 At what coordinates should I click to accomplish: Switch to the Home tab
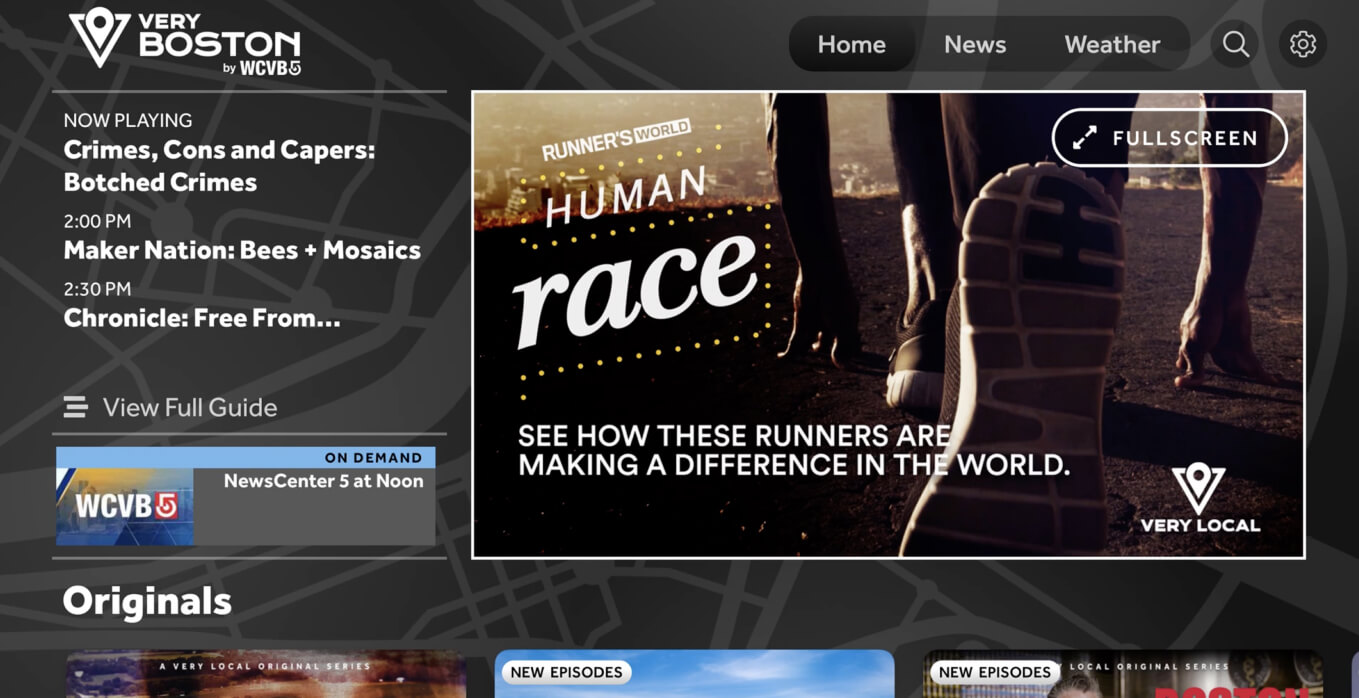(851, 45)
